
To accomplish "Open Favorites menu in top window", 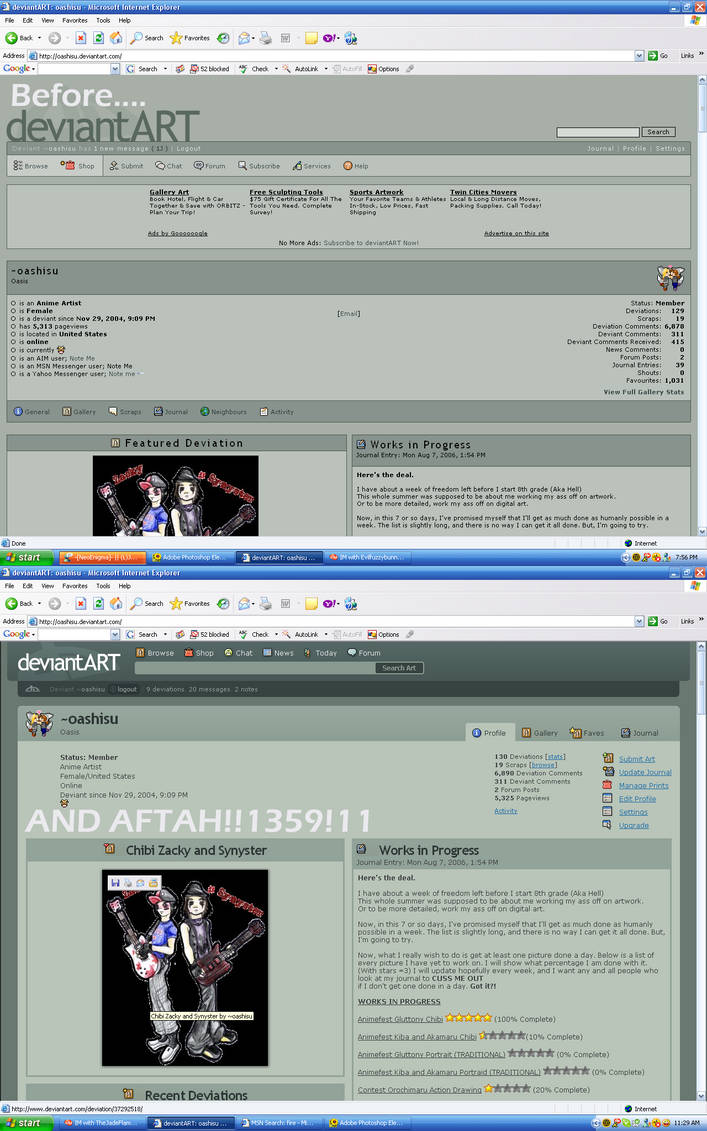I will tap(74, 20).
